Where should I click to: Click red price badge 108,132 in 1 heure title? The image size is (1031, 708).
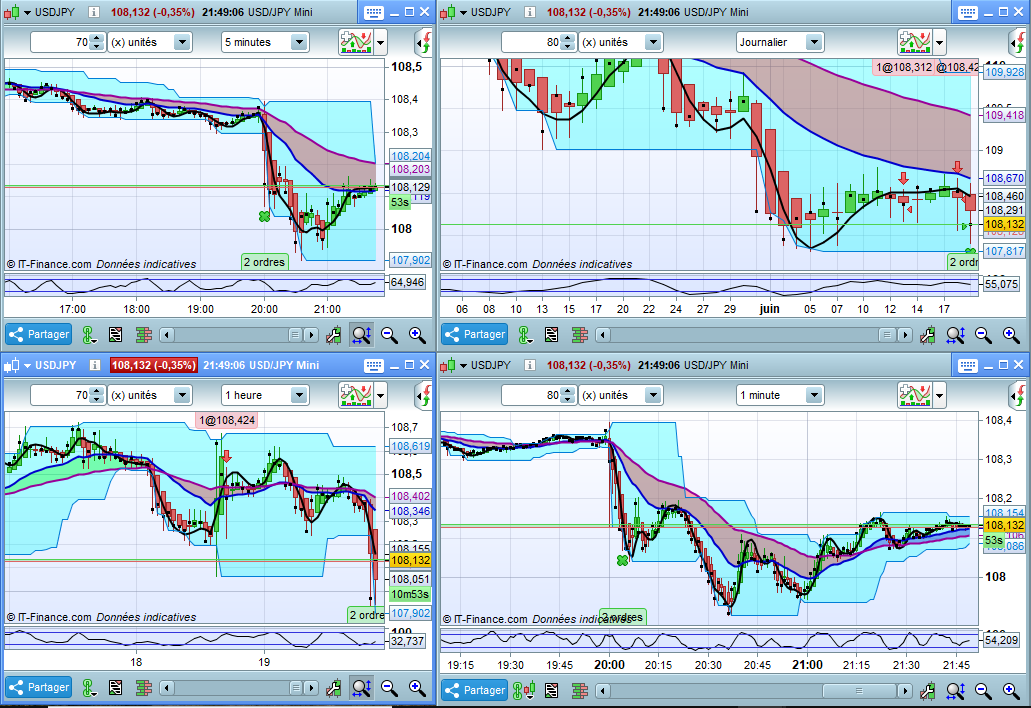coord(153,366)
